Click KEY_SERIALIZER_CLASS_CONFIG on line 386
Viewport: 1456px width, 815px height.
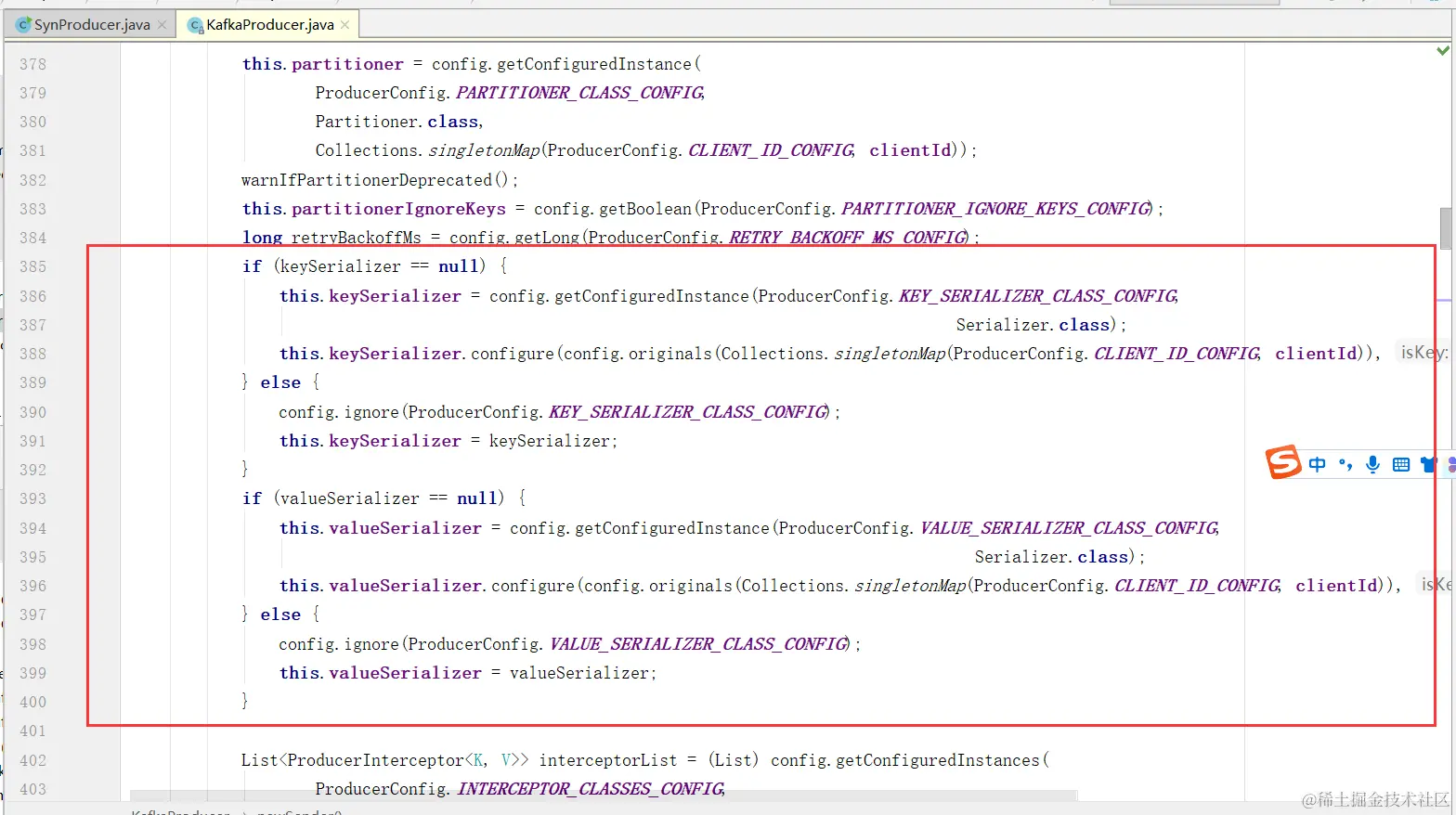coord(1038,296)
